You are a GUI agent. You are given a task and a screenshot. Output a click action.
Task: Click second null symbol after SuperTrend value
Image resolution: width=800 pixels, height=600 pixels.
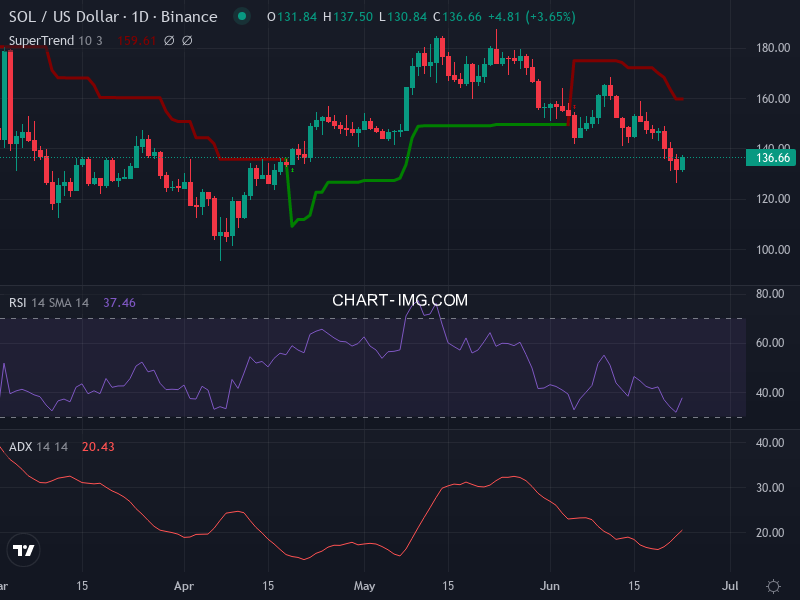(x=187, y=40)
